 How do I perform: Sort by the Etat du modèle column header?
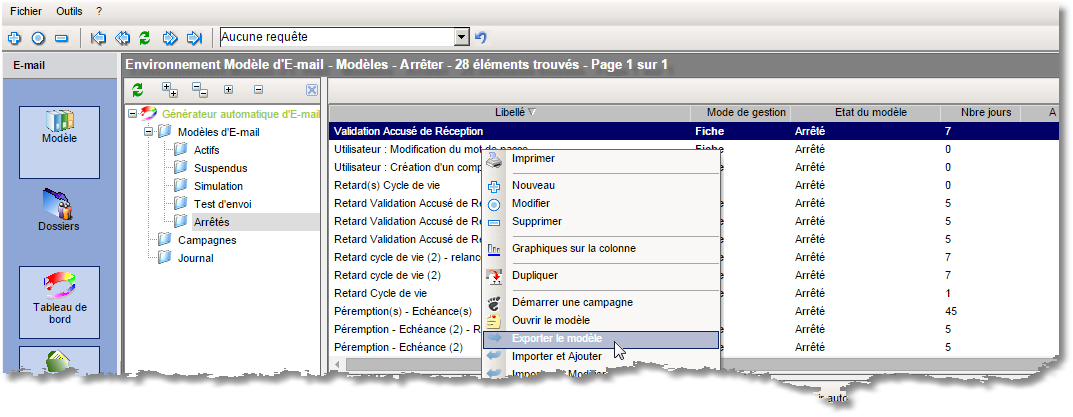pyautogui.click(x=865, y=113)
